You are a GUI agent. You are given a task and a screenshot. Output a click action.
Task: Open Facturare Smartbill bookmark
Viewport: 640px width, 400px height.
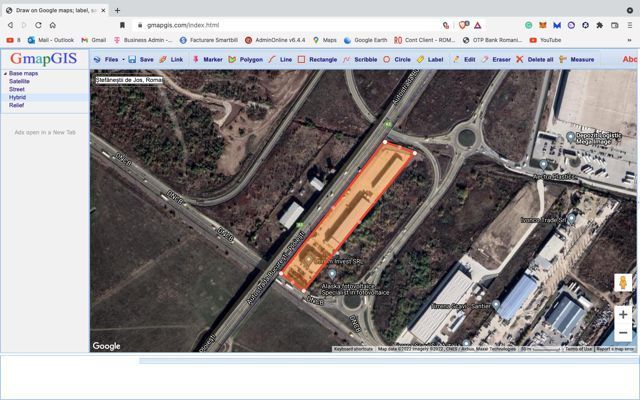(209, 40)
